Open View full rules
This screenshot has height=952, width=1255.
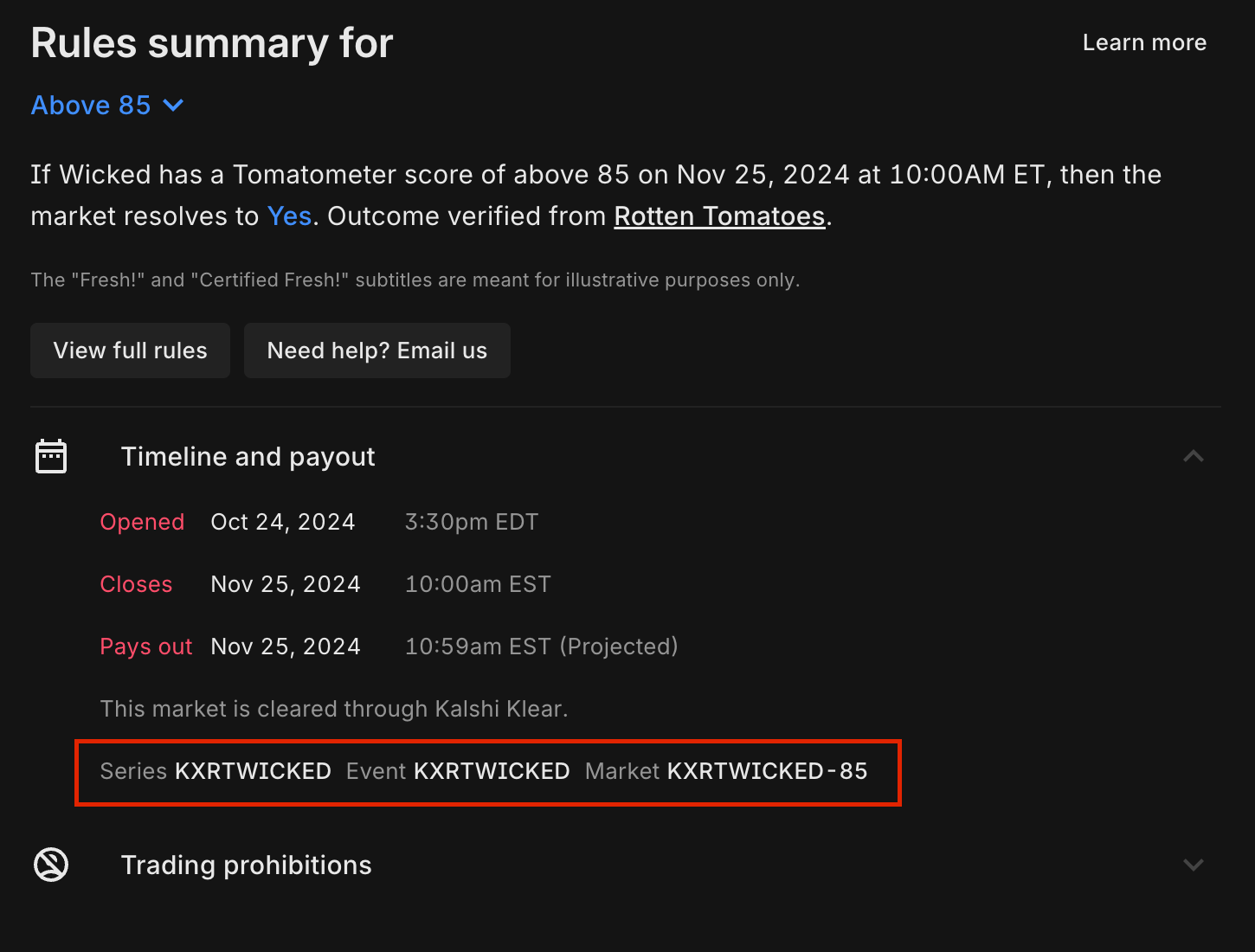coord(130,351)
